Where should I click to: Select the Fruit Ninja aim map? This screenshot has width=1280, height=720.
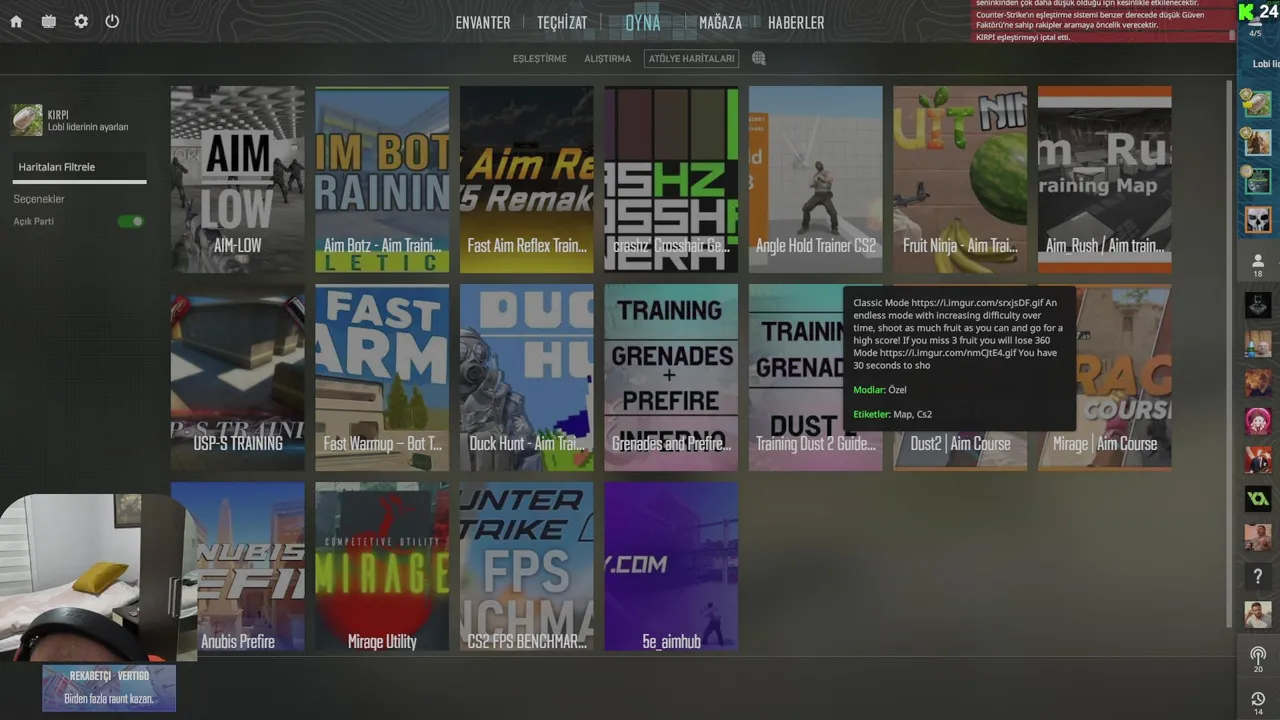pyautogui.click(x=960, y=179)
